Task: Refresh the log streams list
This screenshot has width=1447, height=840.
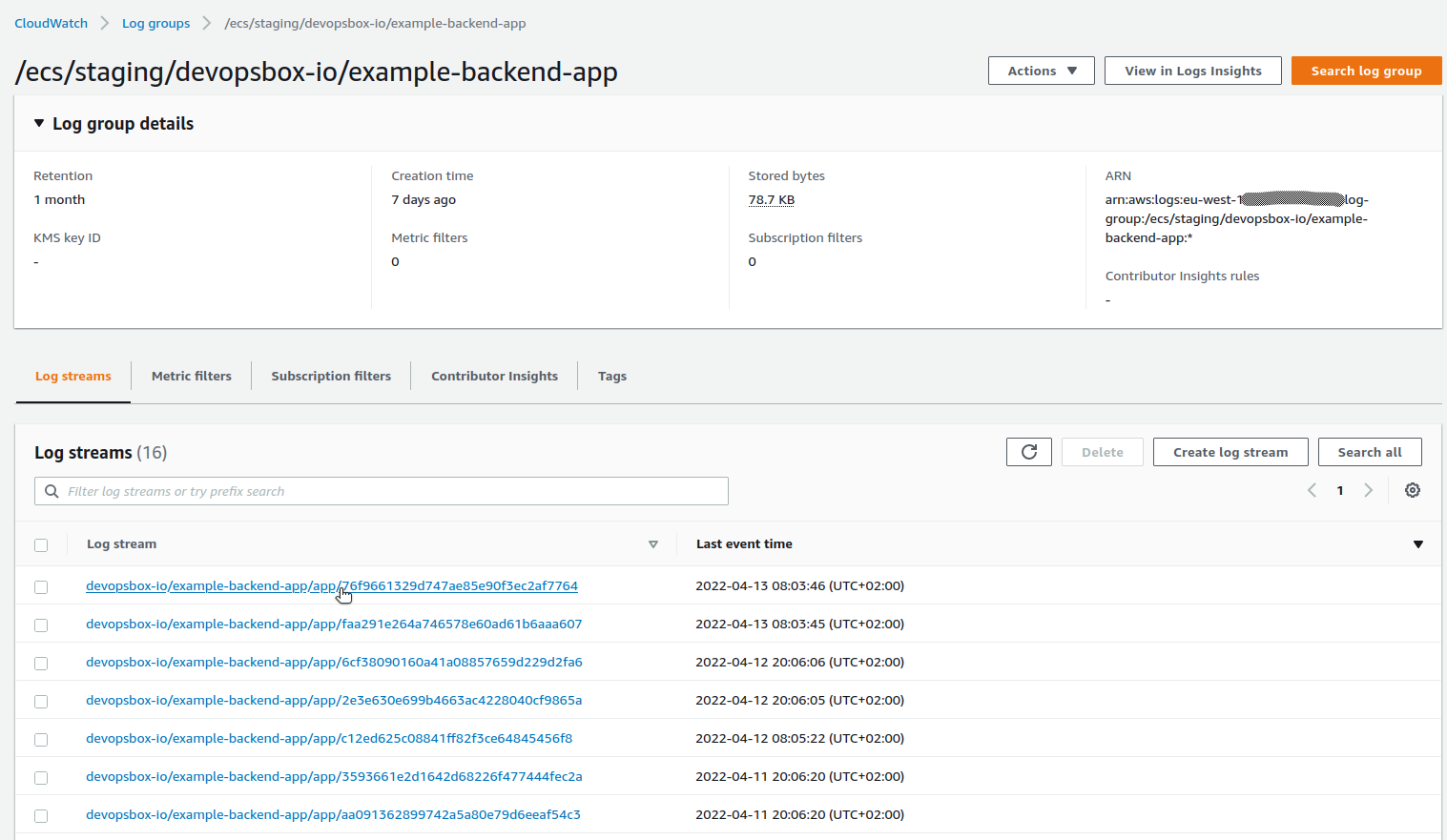Action: [x=1028, y=451]
